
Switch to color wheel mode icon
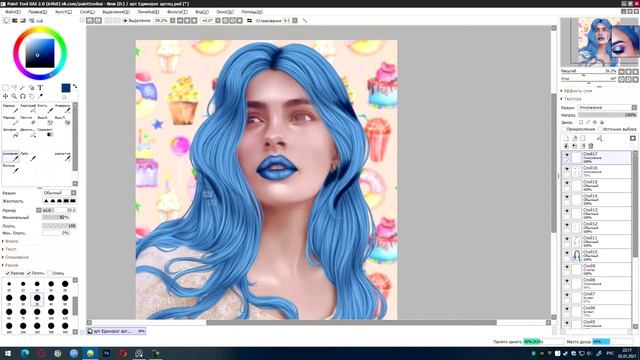(x=6, y=20)
